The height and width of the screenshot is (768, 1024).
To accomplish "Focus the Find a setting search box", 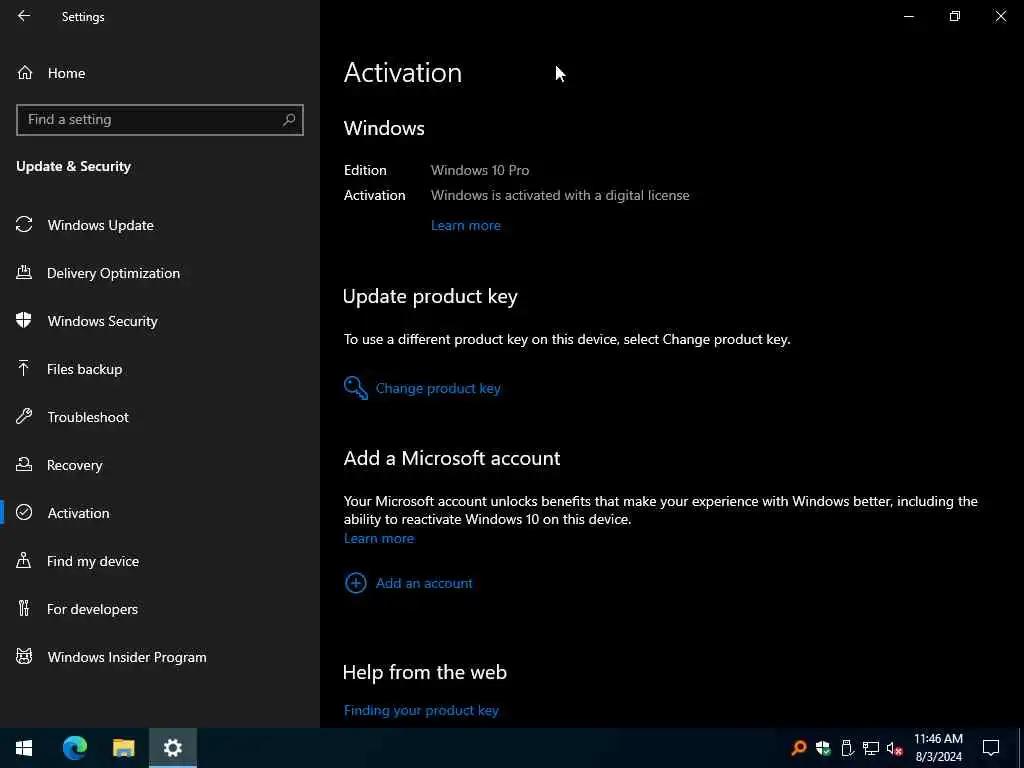I will 160,120.
